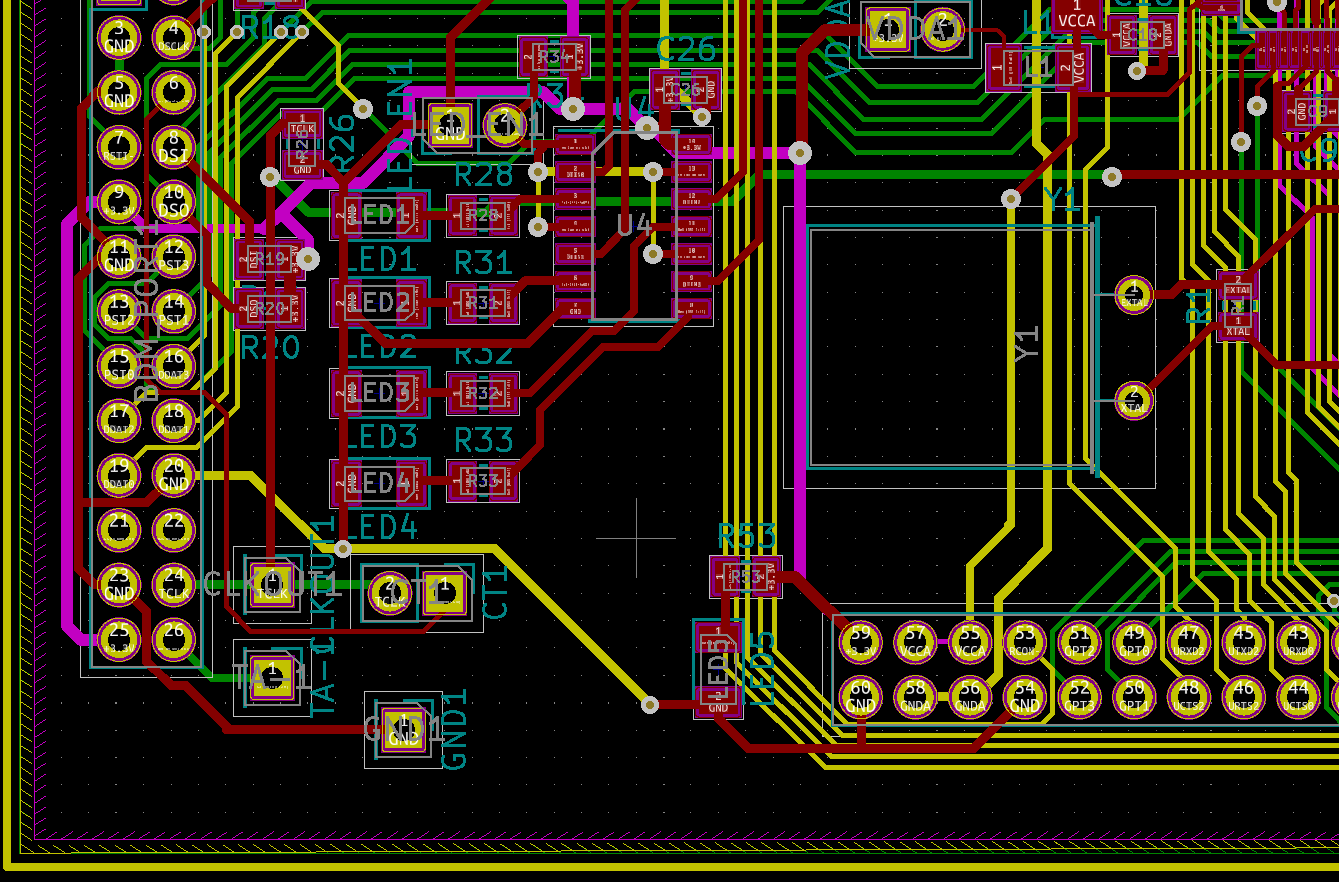The height and width of the screenshot is (882, 1339).
Task: Select resistor R33 footprint
Action: coord(483,482)
